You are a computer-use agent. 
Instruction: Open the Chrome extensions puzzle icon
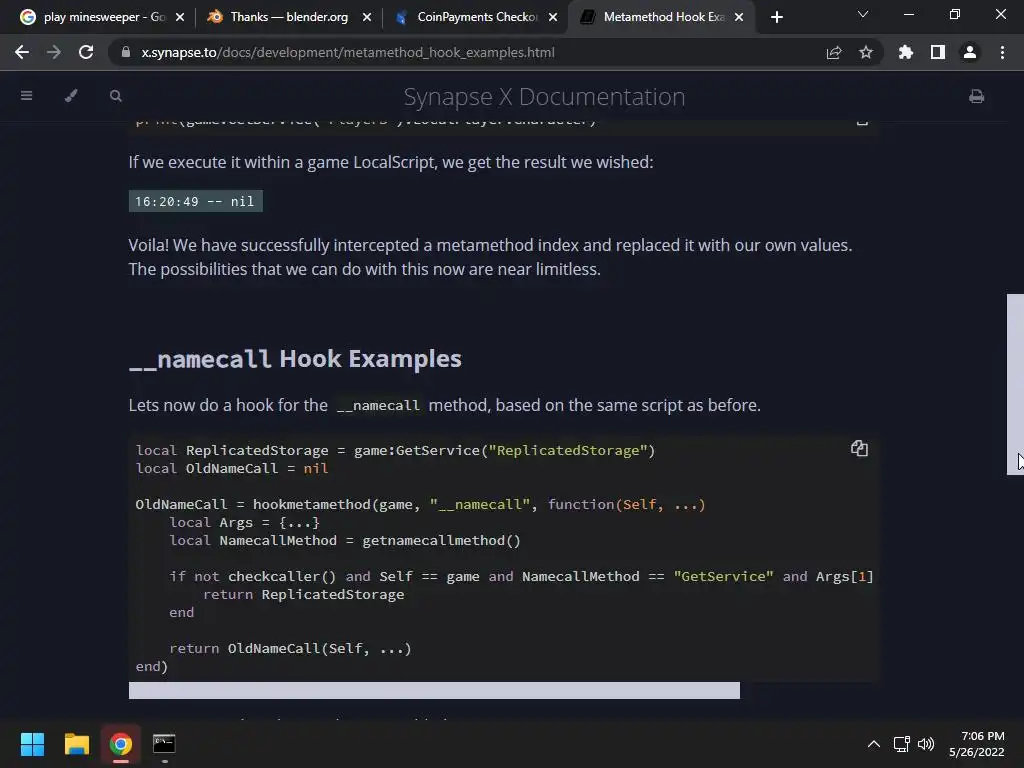click(906, 52)
